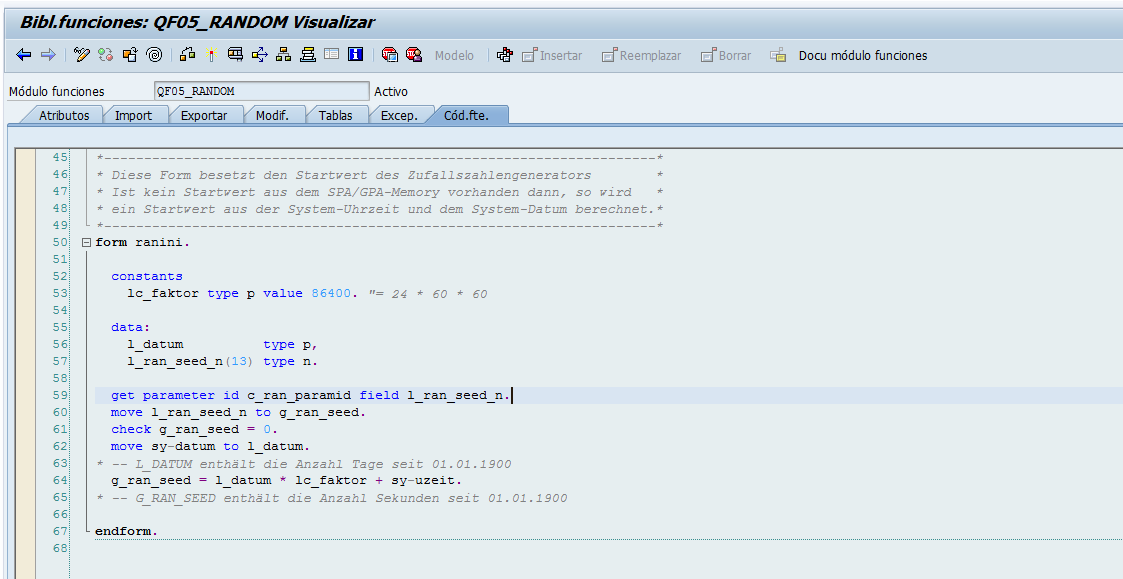
Task: Click the 'constants' keyword on line 52
Action: pyautogui.click(x=147, y=276)
